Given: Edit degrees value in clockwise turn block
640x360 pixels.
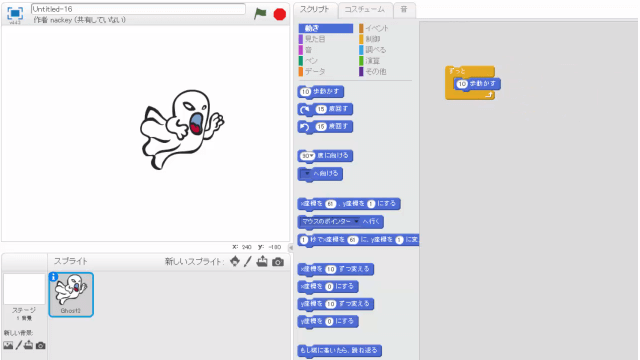Looking at the screenshot, I should click(x=321, y=109).
